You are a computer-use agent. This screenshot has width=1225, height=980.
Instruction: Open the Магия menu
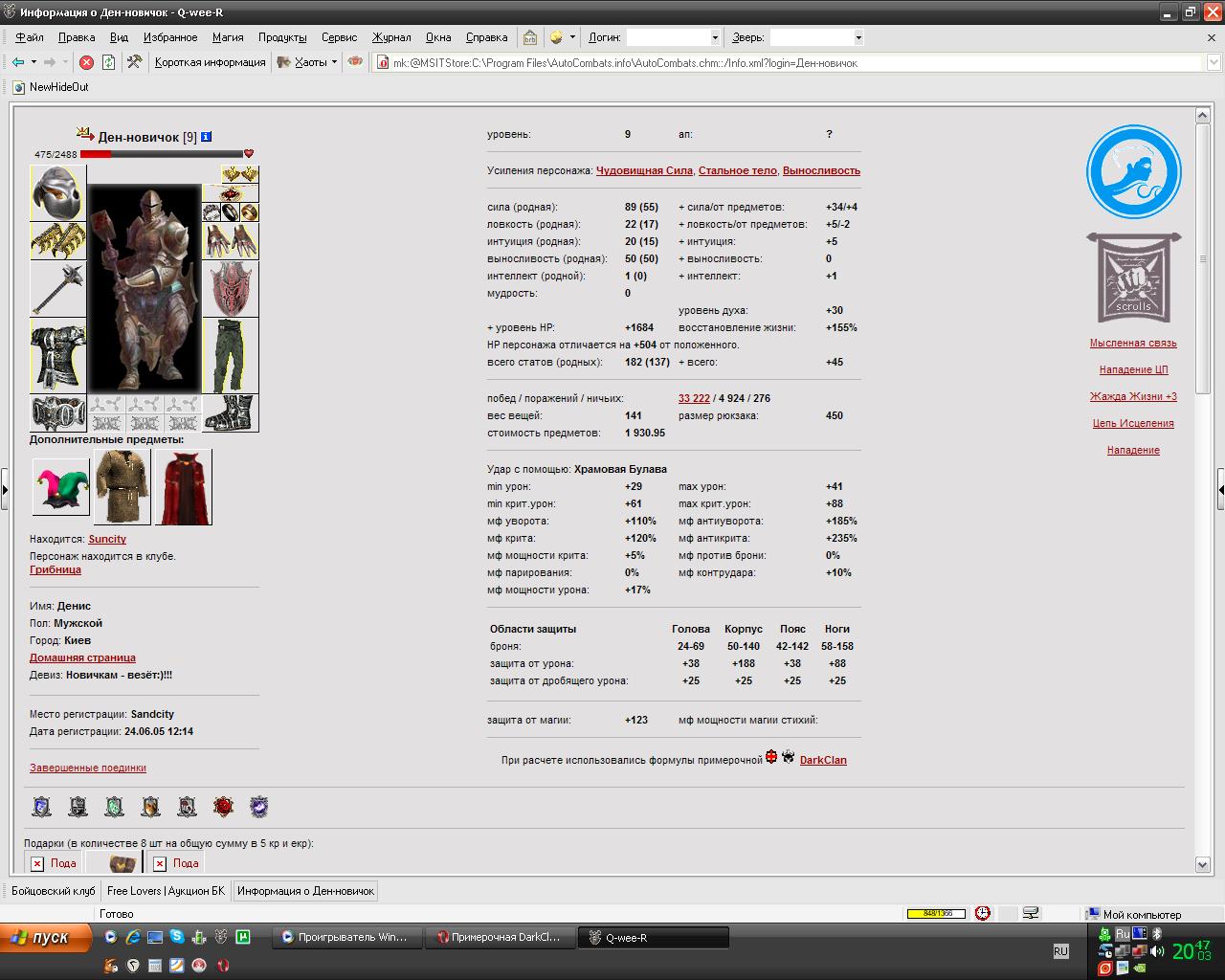tap(228, 37)
